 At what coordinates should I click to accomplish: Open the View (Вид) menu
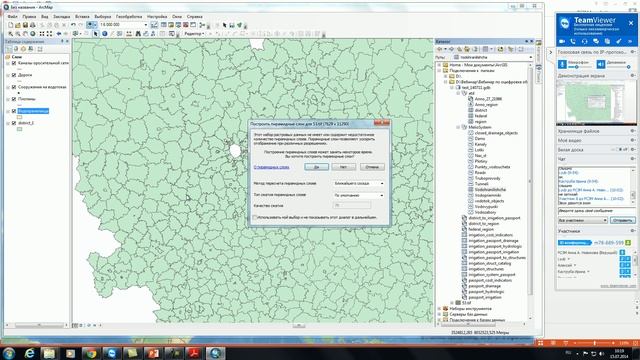point(44,17)
